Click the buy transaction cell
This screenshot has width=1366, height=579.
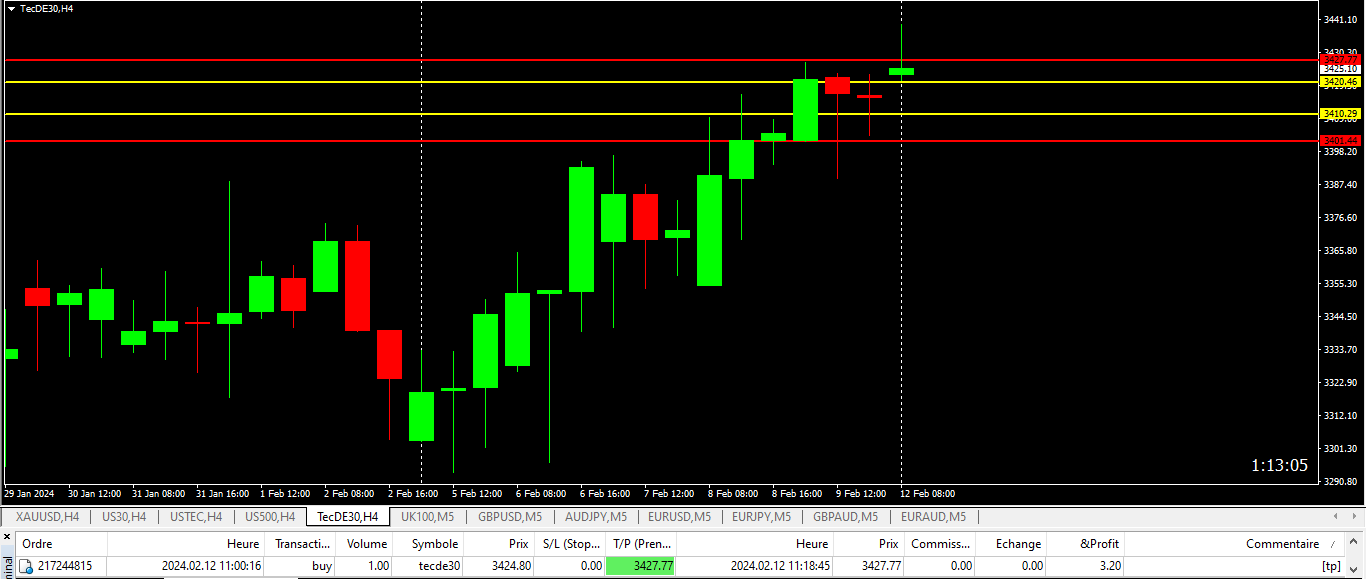(x=322, y=566)
